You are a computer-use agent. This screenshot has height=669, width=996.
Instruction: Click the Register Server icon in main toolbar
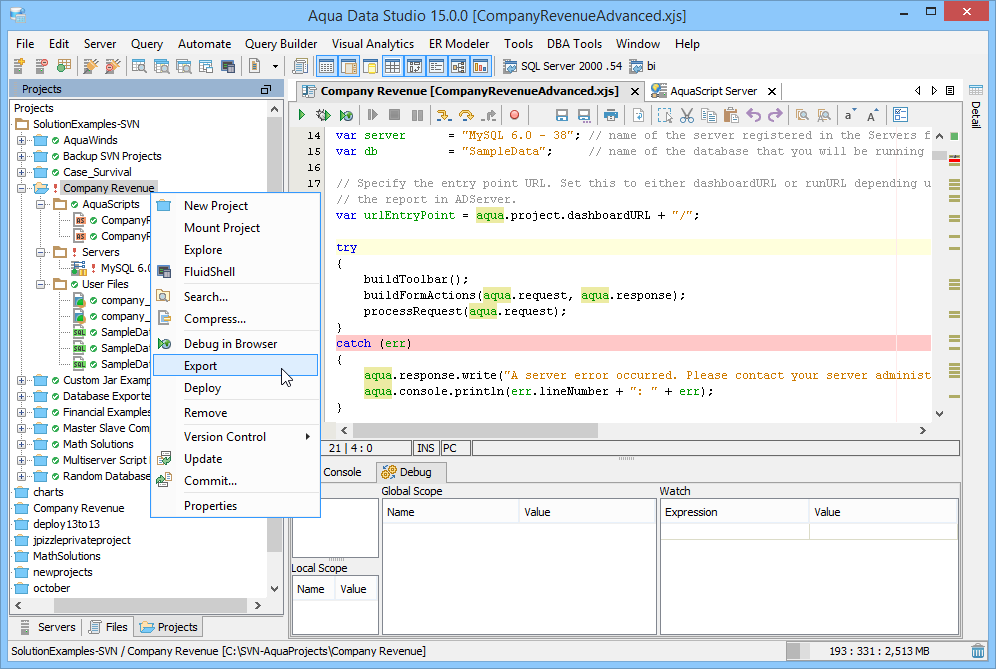pos(19,66)
